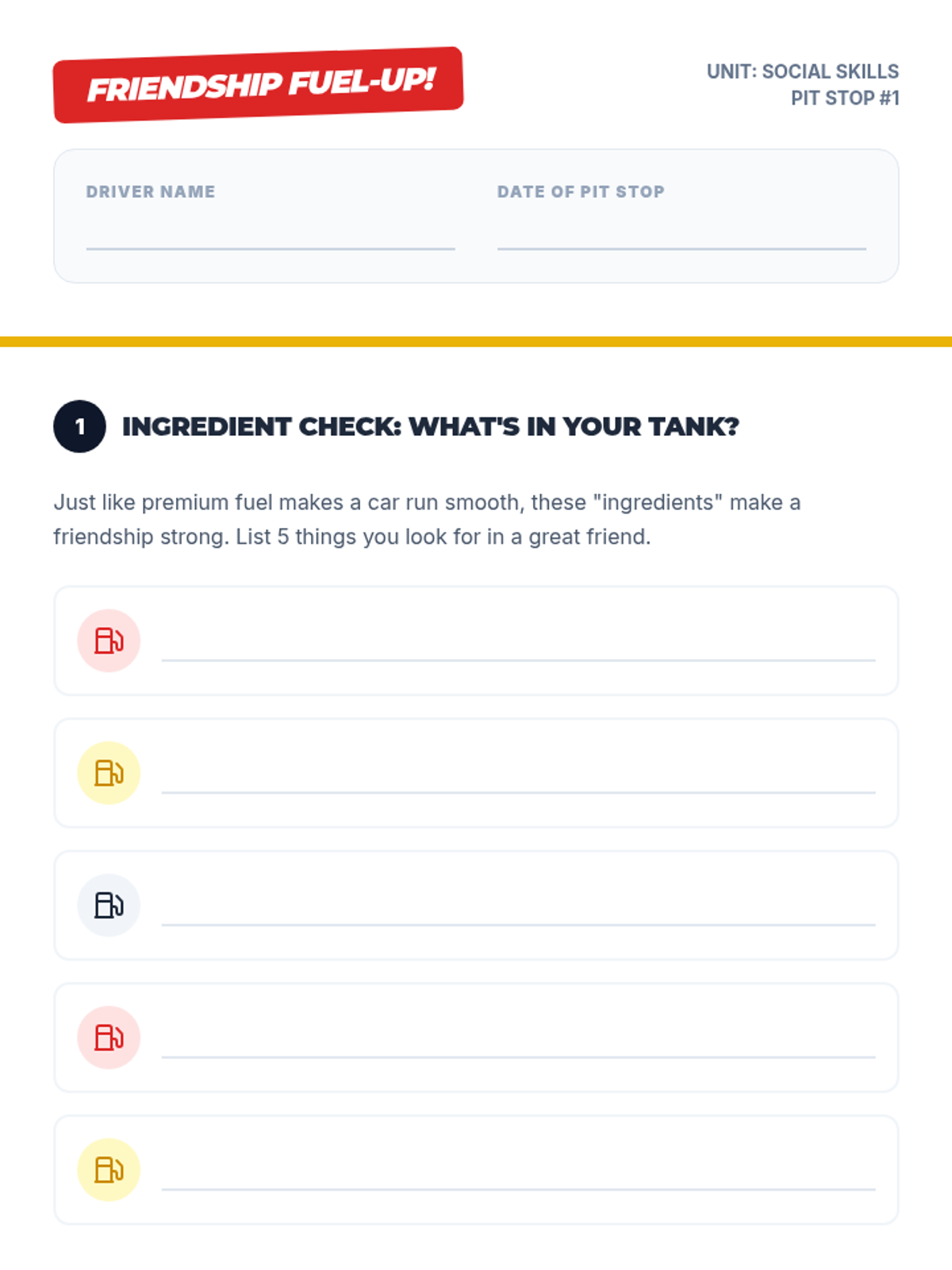952x1270 pixels.
Task: Click the last yellow fuel pump icon
Action: [x=109, y=1170]
